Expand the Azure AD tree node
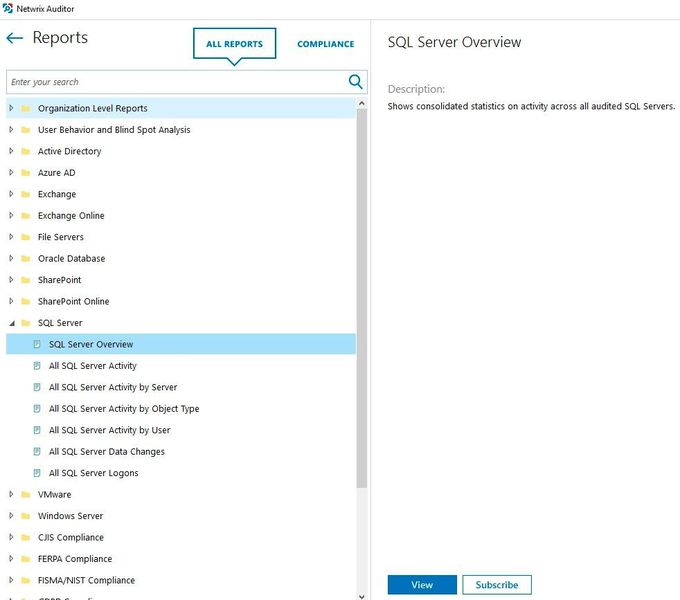Viewport: 680px width, 600px height. click(x=11, y=172)
